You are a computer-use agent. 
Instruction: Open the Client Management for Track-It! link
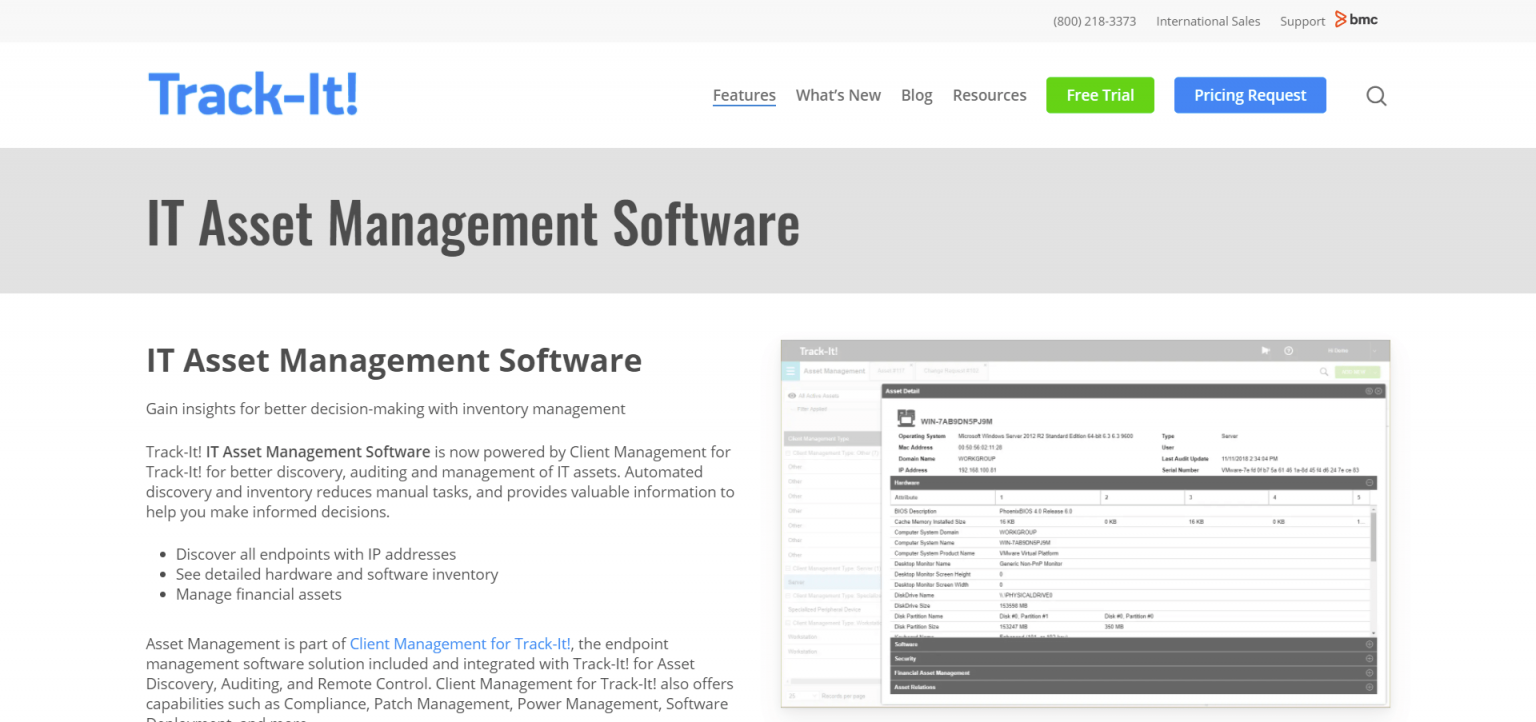460,643
